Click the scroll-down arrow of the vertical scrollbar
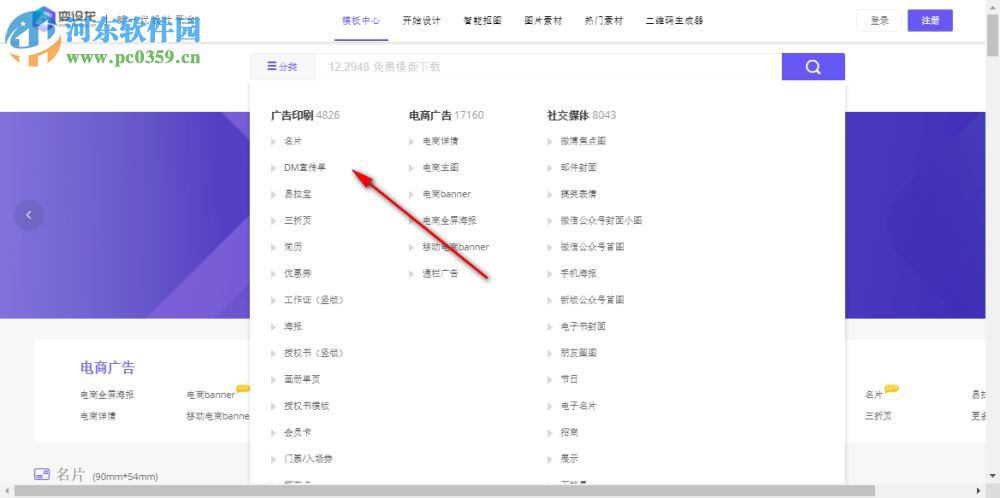The image size is (1000, 498). tap(993, 475)
